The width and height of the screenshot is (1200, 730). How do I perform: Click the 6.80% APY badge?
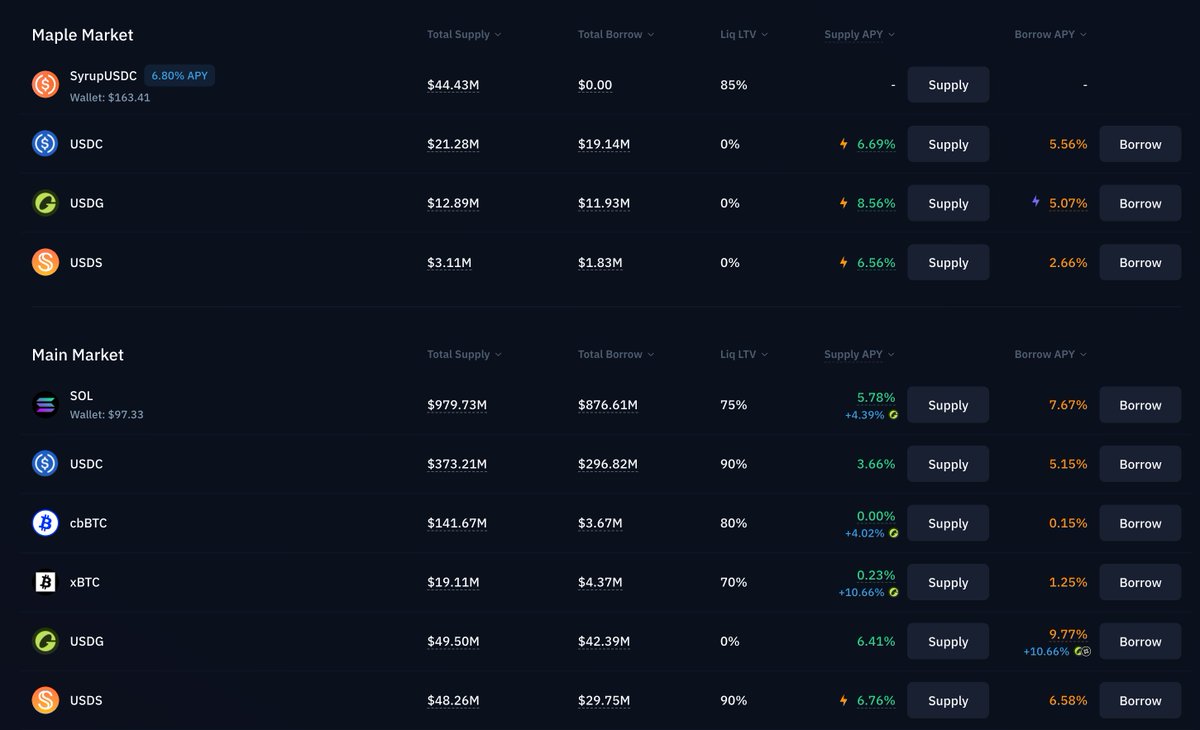(x=180, y=75)
